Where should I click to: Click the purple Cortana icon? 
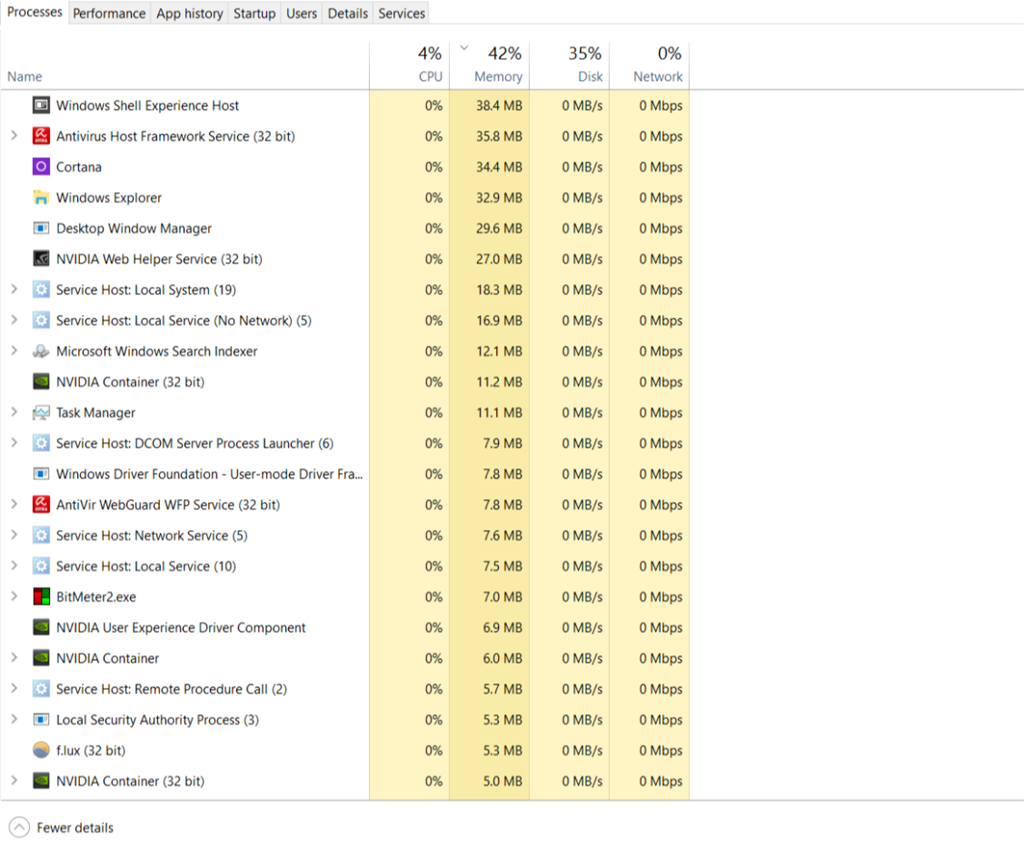[41, 167]
